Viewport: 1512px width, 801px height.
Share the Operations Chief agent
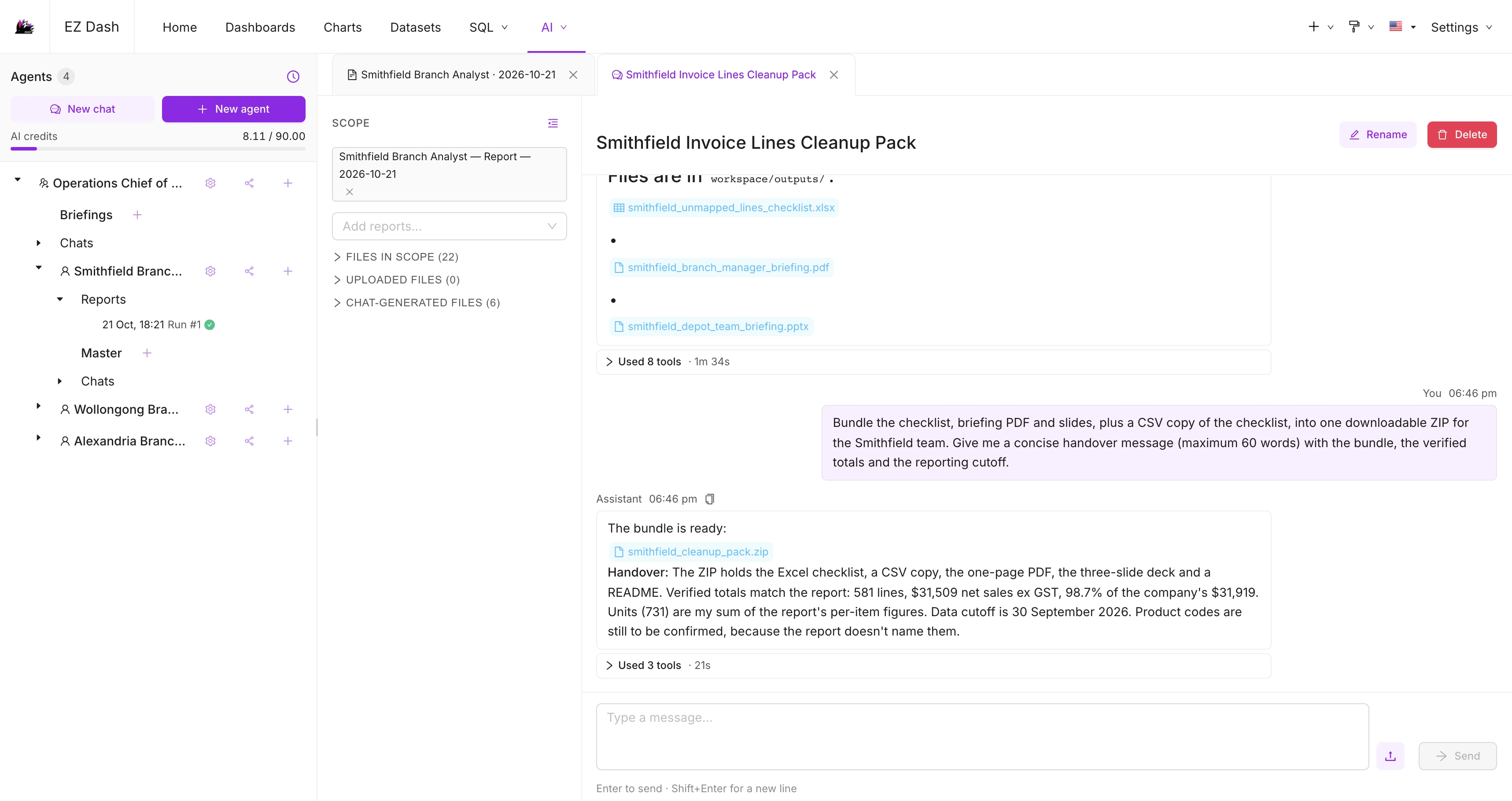250,183
